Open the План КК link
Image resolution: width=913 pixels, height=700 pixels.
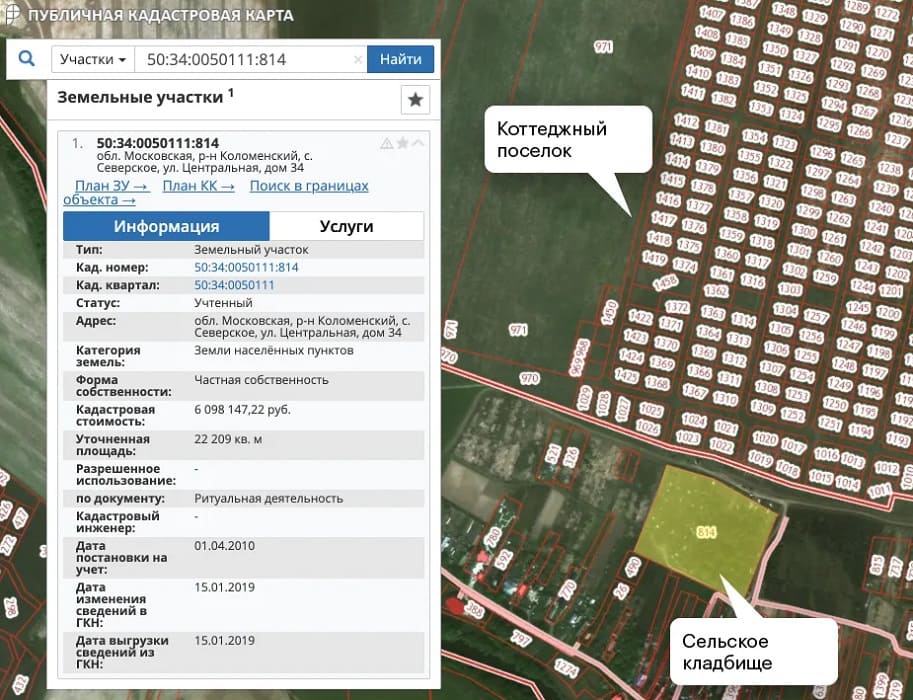198,186
